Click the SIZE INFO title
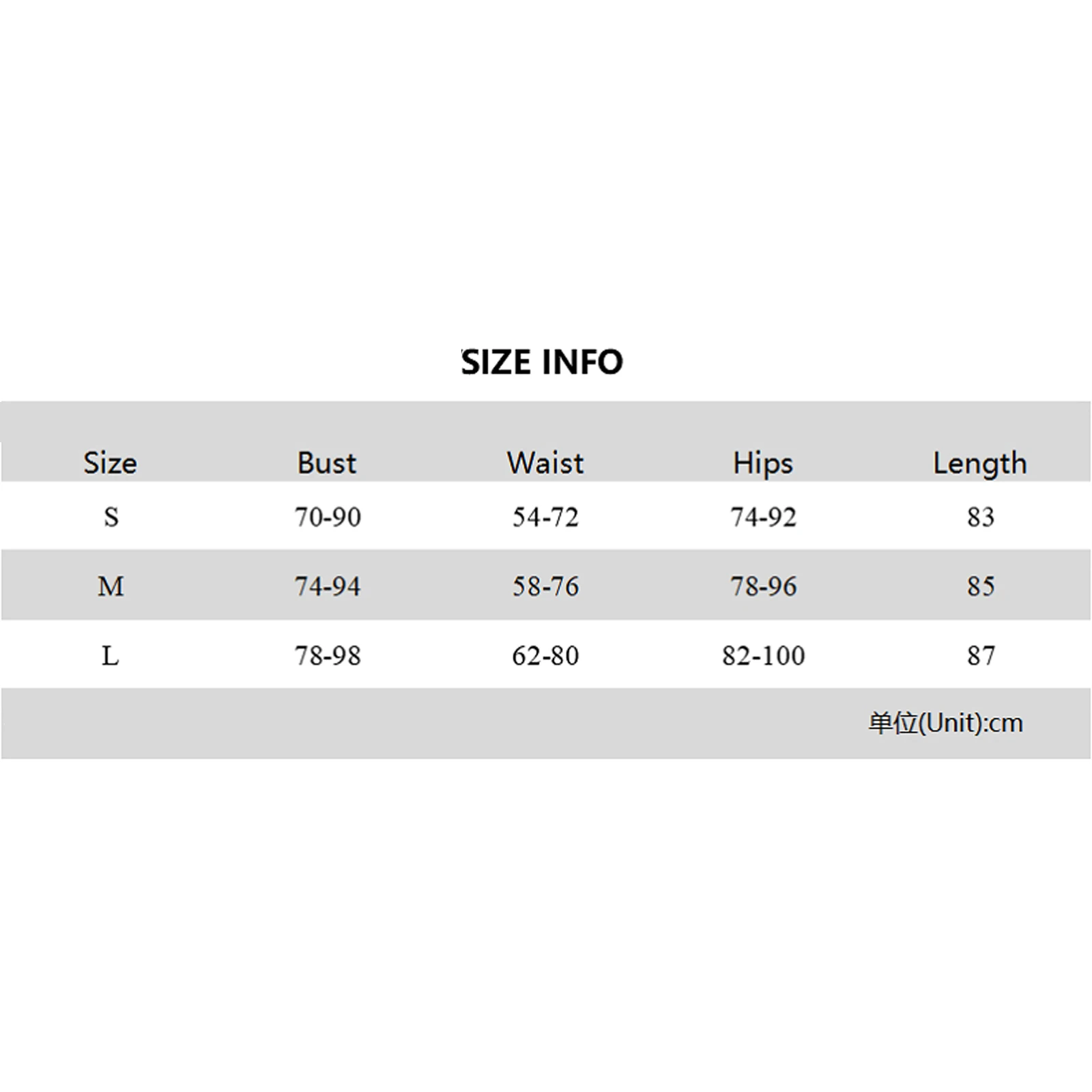 542,362
